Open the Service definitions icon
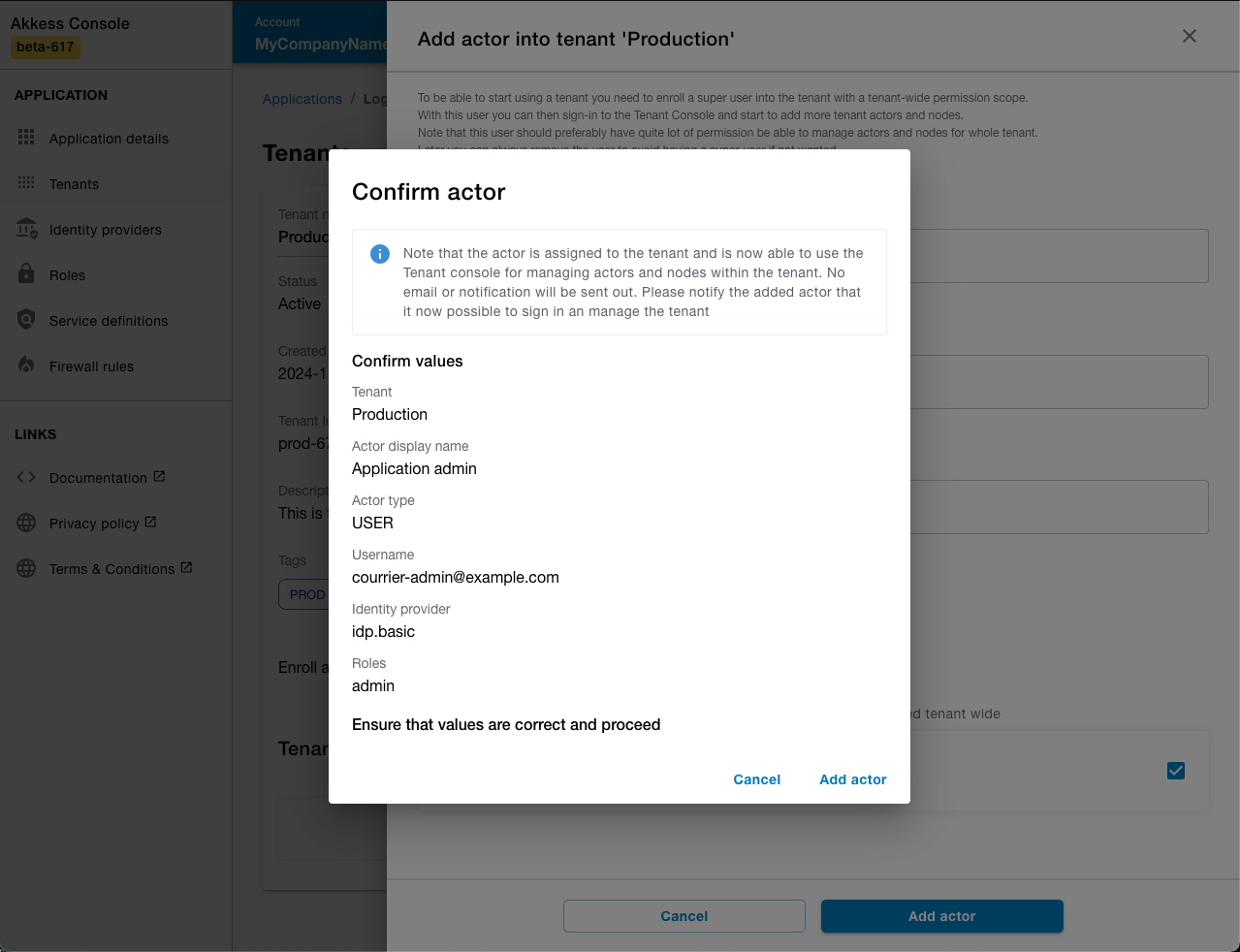This screenshot has width=1240, height=952. click(27, 320)
